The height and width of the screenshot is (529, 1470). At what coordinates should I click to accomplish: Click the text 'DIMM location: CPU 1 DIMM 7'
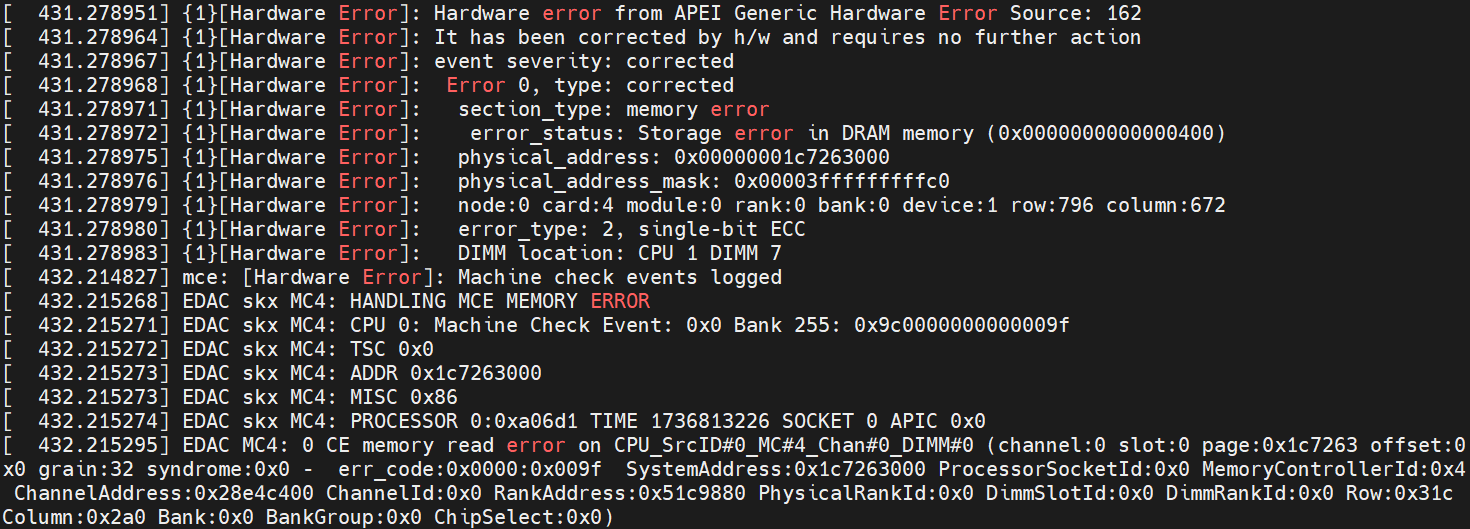click(x=620, y=253)
